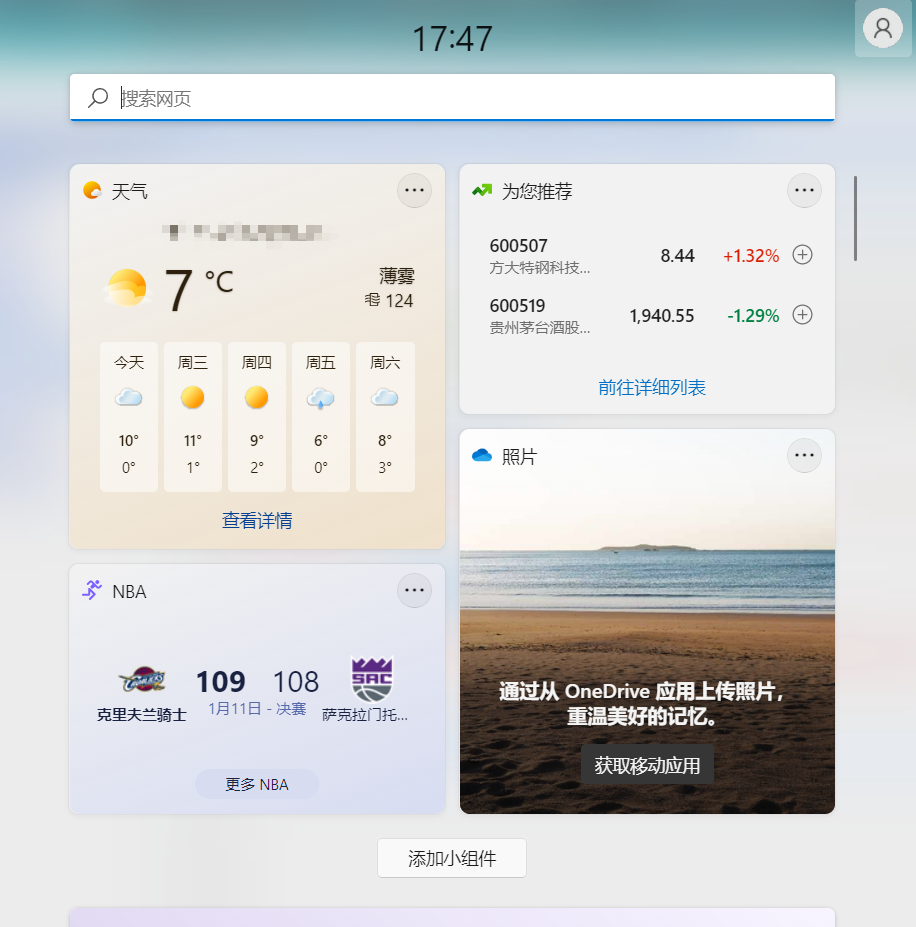Click the 添加小组件 button
This screenshot has height=927, width=916.
[452, 858]
